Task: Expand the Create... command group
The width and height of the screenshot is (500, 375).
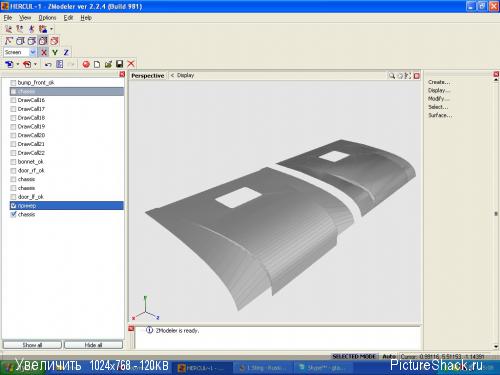Action: (439, 82)
